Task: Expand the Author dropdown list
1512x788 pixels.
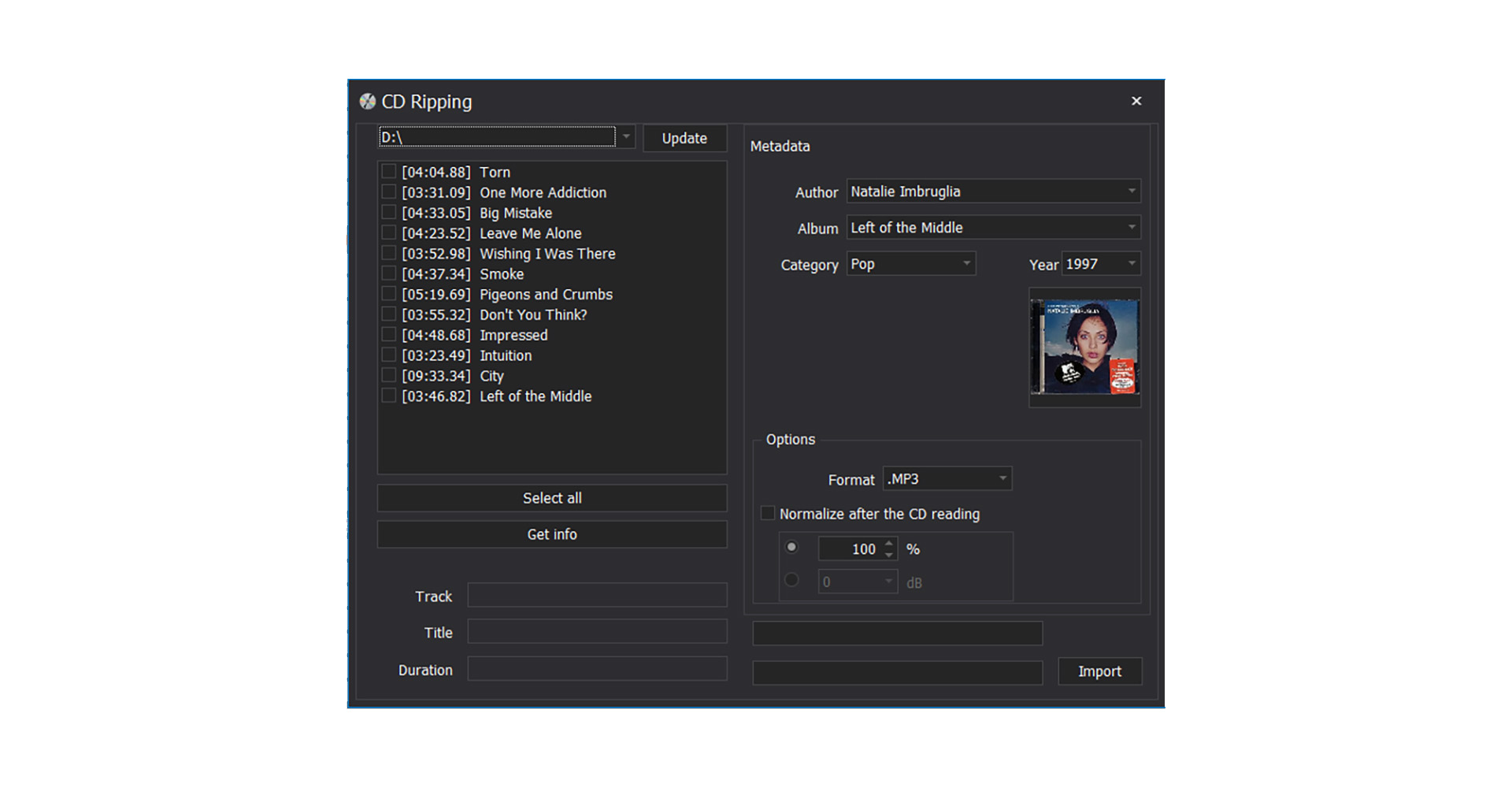Action: 1131,191
